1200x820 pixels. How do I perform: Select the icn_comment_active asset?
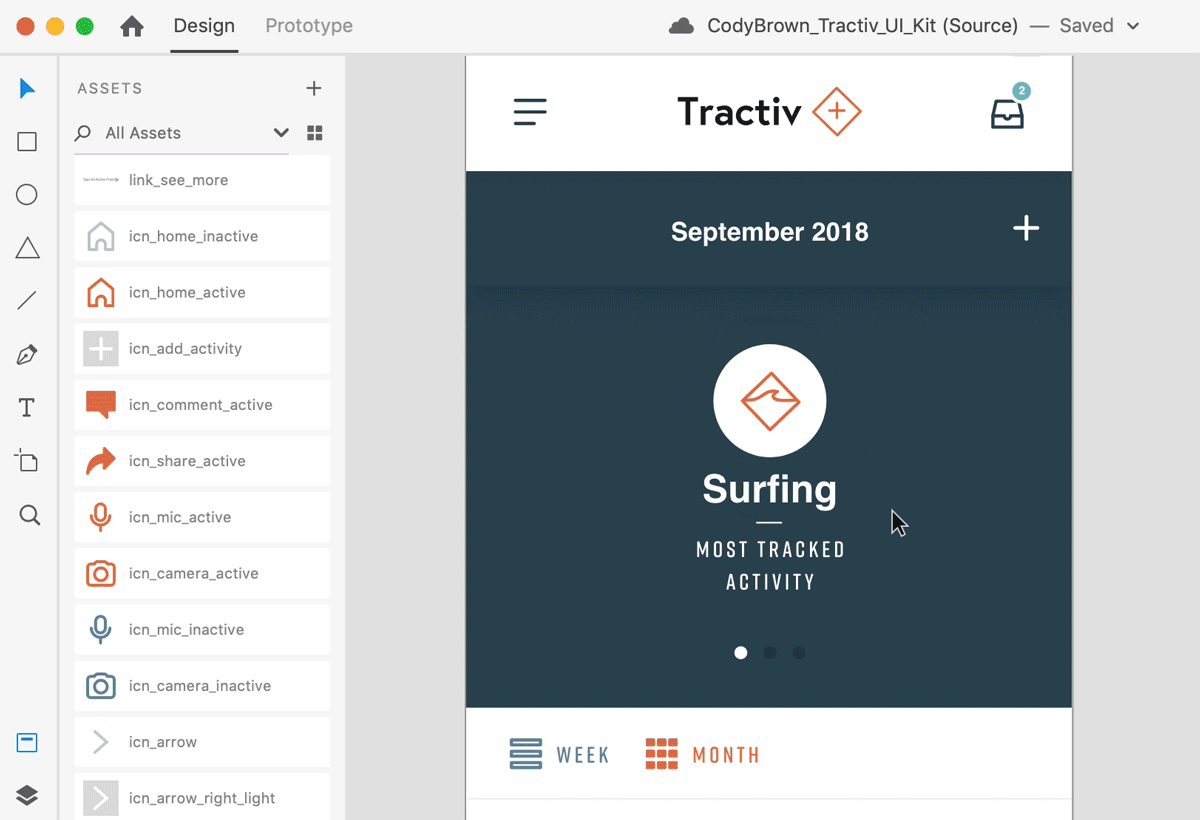pyautogui.click(x=202, y=405)
